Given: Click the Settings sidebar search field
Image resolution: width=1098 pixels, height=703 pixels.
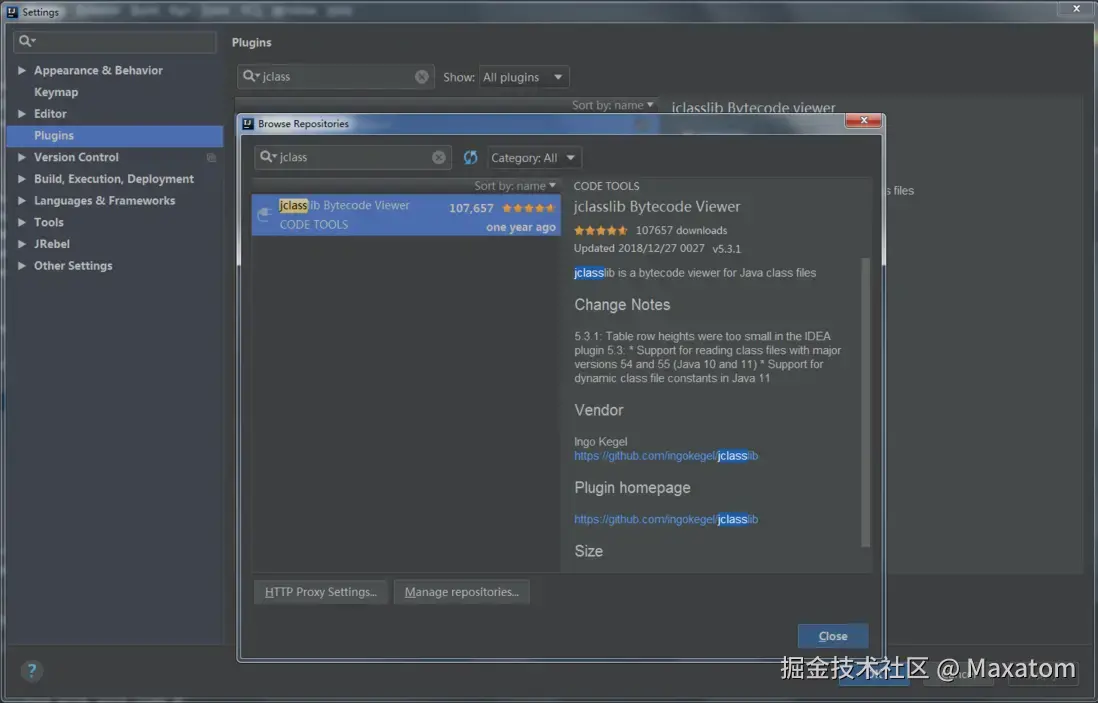Looking at the screenshot, I should coord(115,41).
